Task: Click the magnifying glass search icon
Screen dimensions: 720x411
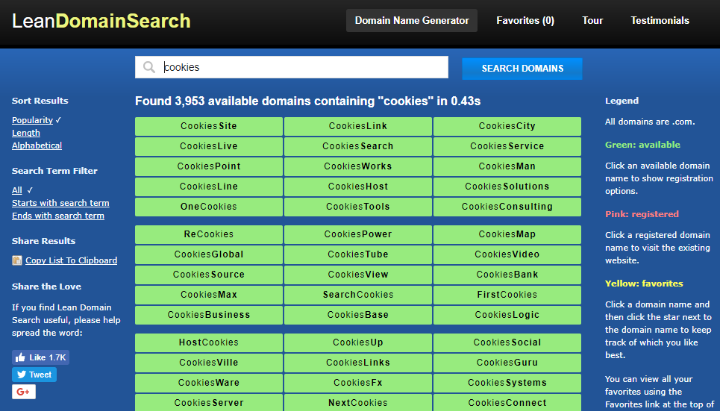Action: [x=149, y=67]
